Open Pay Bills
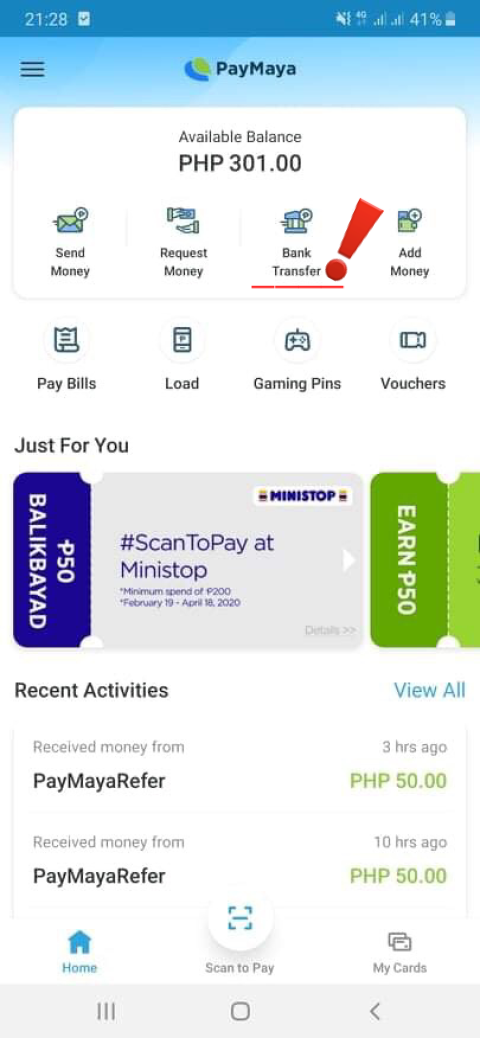The height and width of the screenshot is (1038, 480). [x=66, y=357]
